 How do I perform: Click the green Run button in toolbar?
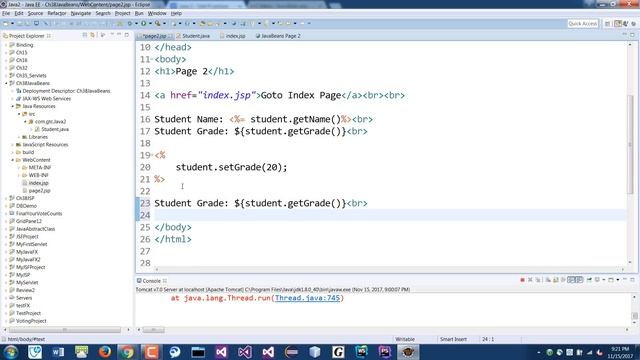tap(144, 24)
